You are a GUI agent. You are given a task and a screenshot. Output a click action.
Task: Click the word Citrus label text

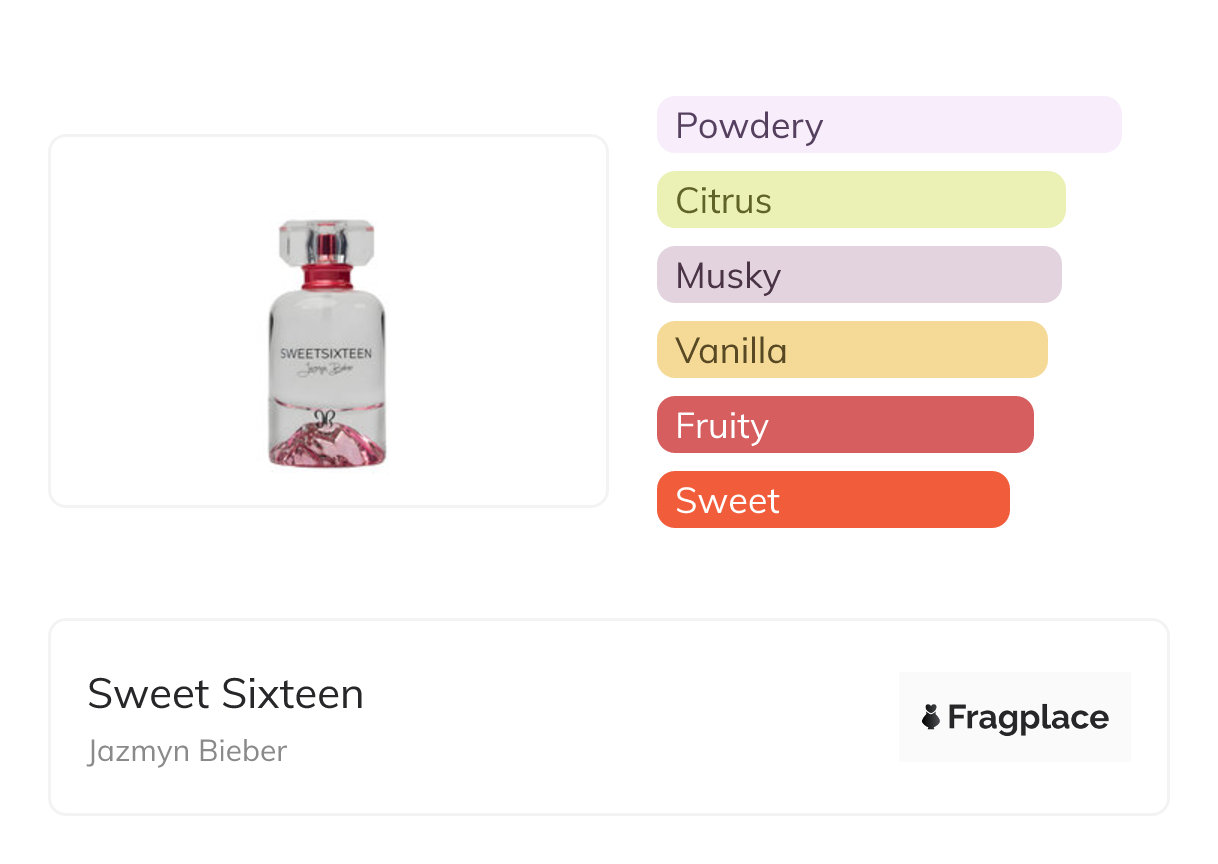tap(723, 201)
